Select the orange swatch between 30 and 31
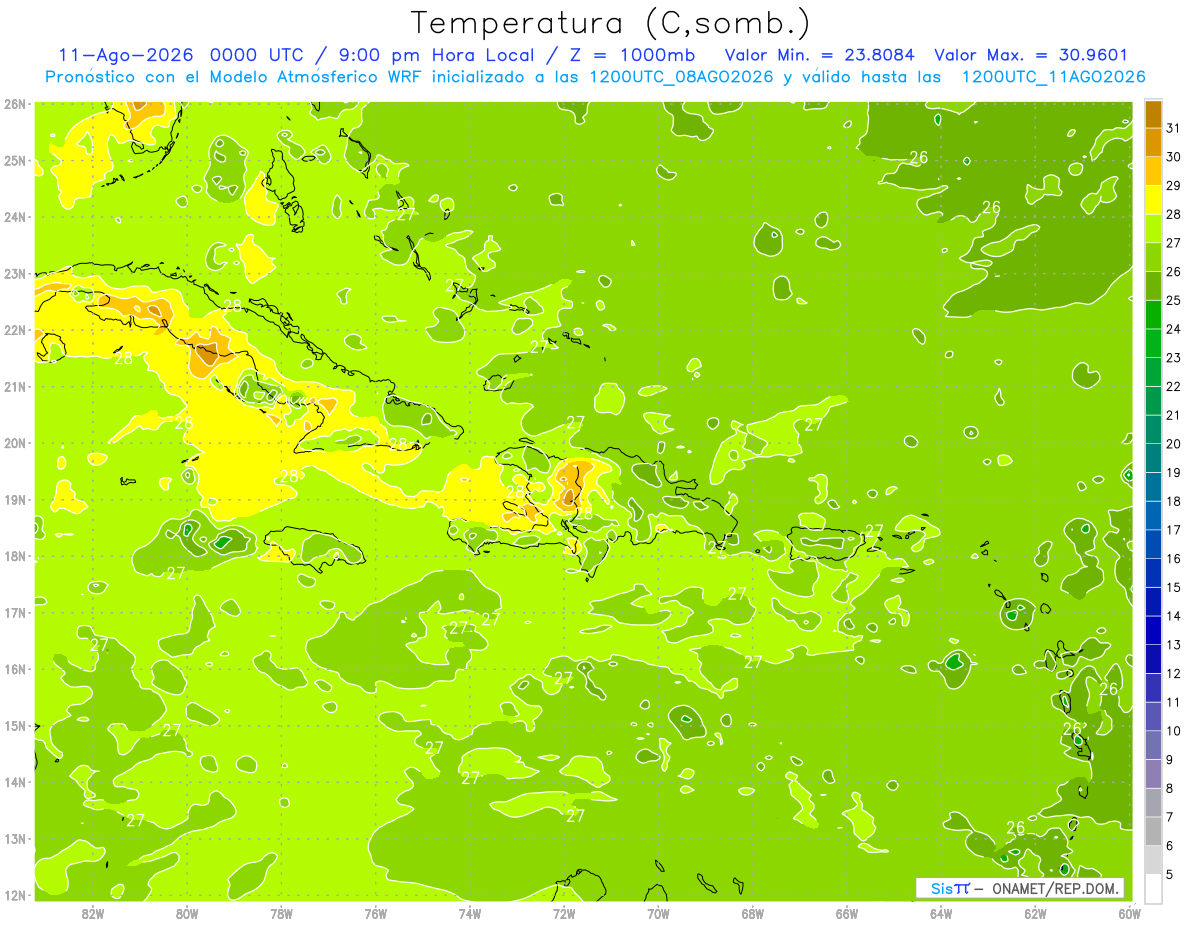 coord(1153,142)
